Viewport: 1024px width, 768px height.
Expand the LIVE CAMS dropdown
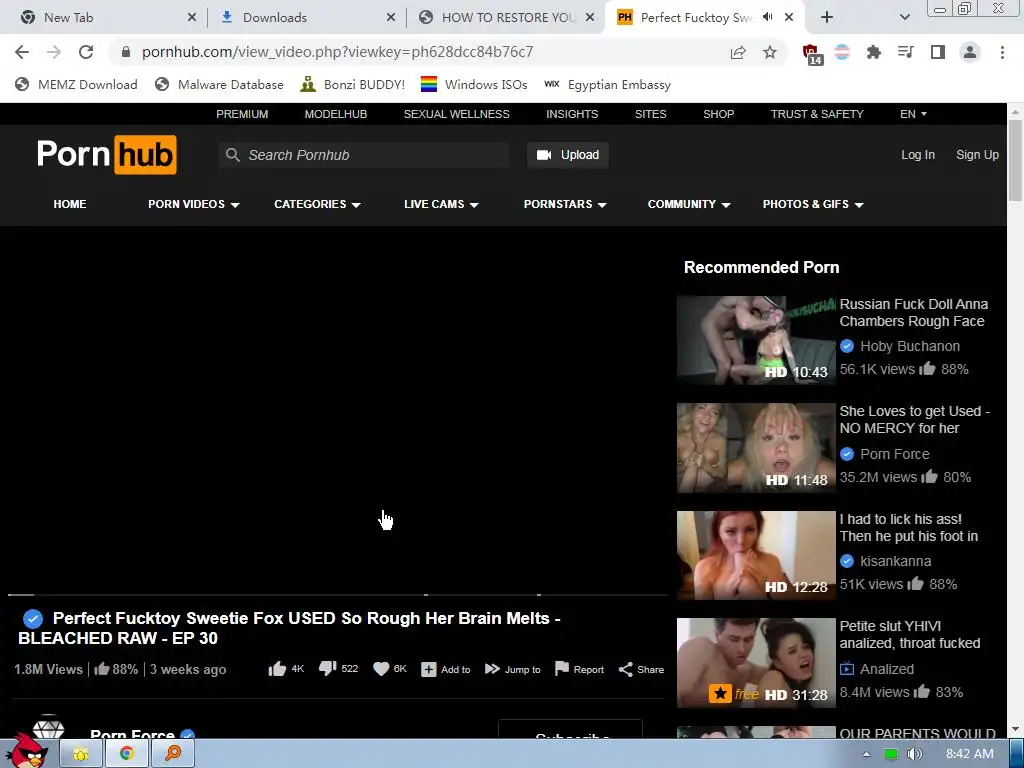[x=441, y=204]
